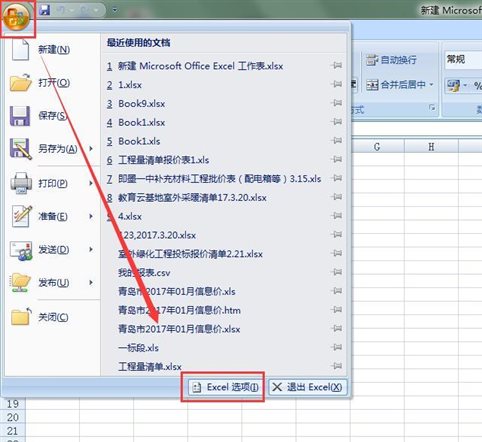Open the 常规 number format dropdown
This screenshot has width=482, height=442.
pyautogui.click(x=463, y=60)
